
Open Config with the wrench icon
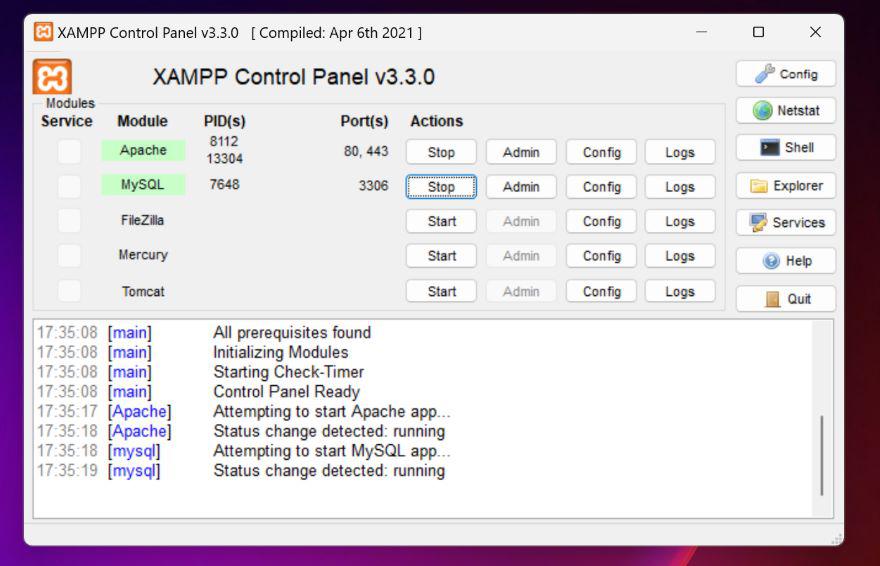[x=786, y=74]
